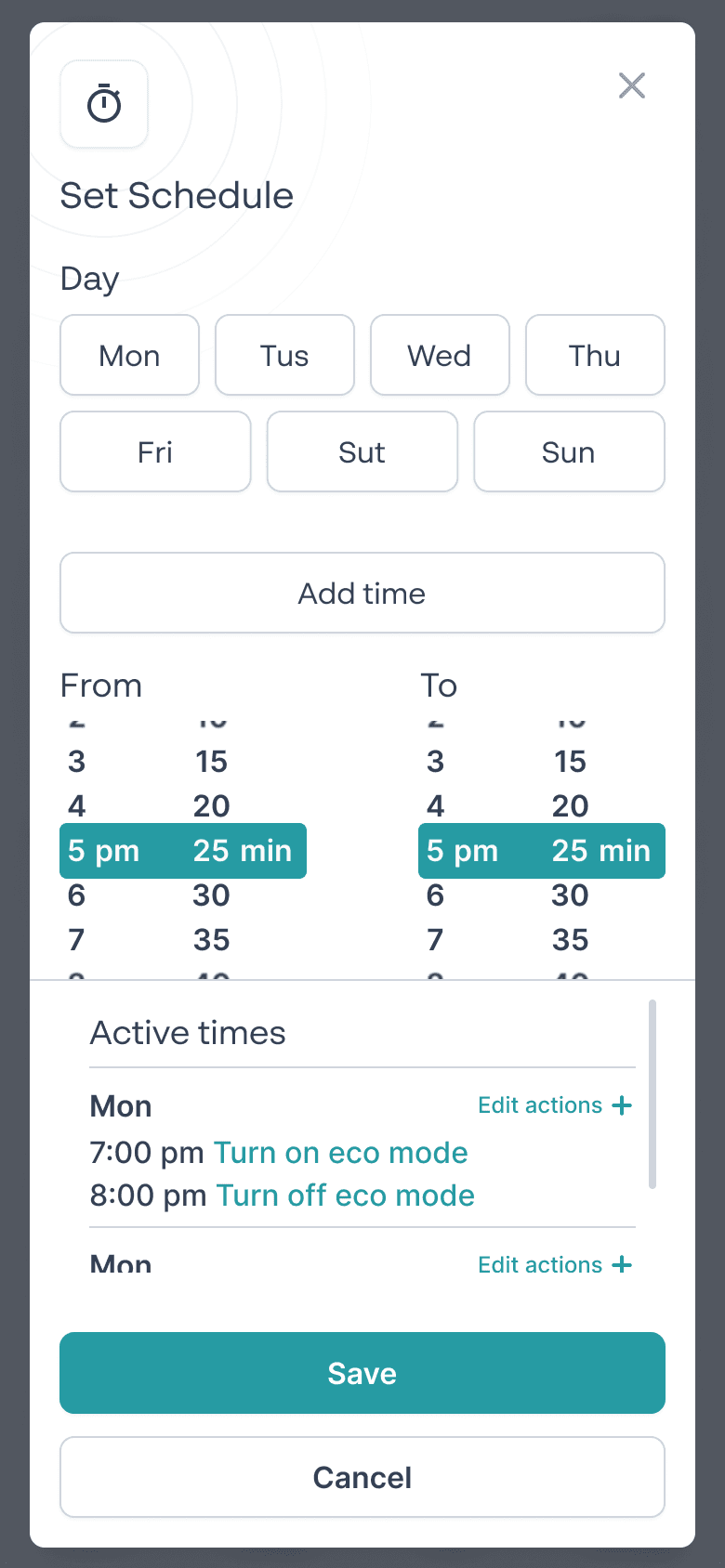Toggle the Mon day button

[129, 355]
